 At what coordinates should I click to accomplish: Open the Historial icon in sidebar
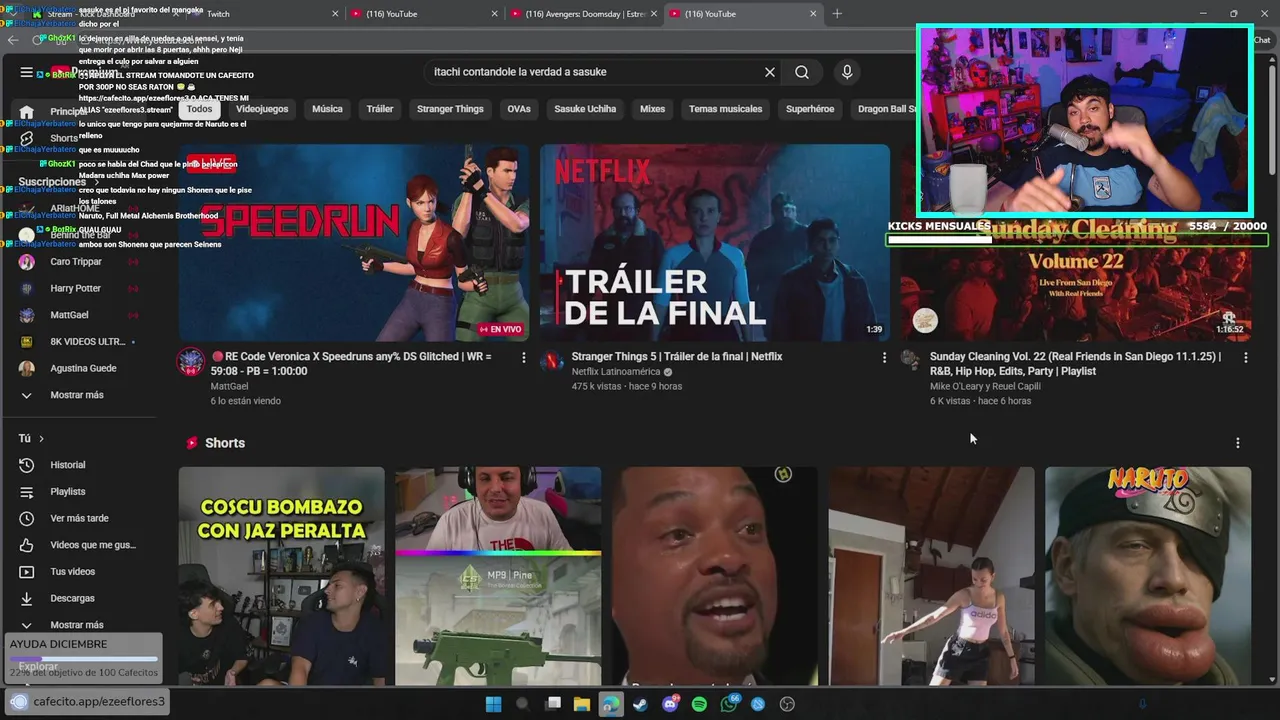click(27, 465)
